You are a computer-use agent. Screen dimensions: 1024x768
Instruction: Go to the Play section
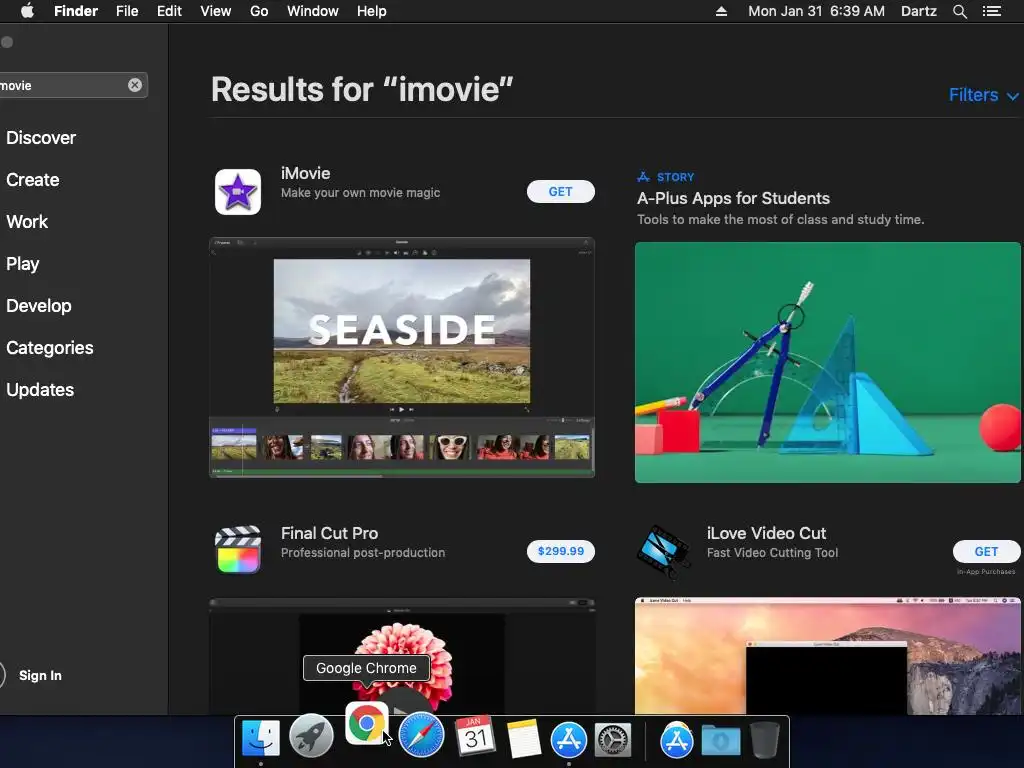(x=23, y=264)
